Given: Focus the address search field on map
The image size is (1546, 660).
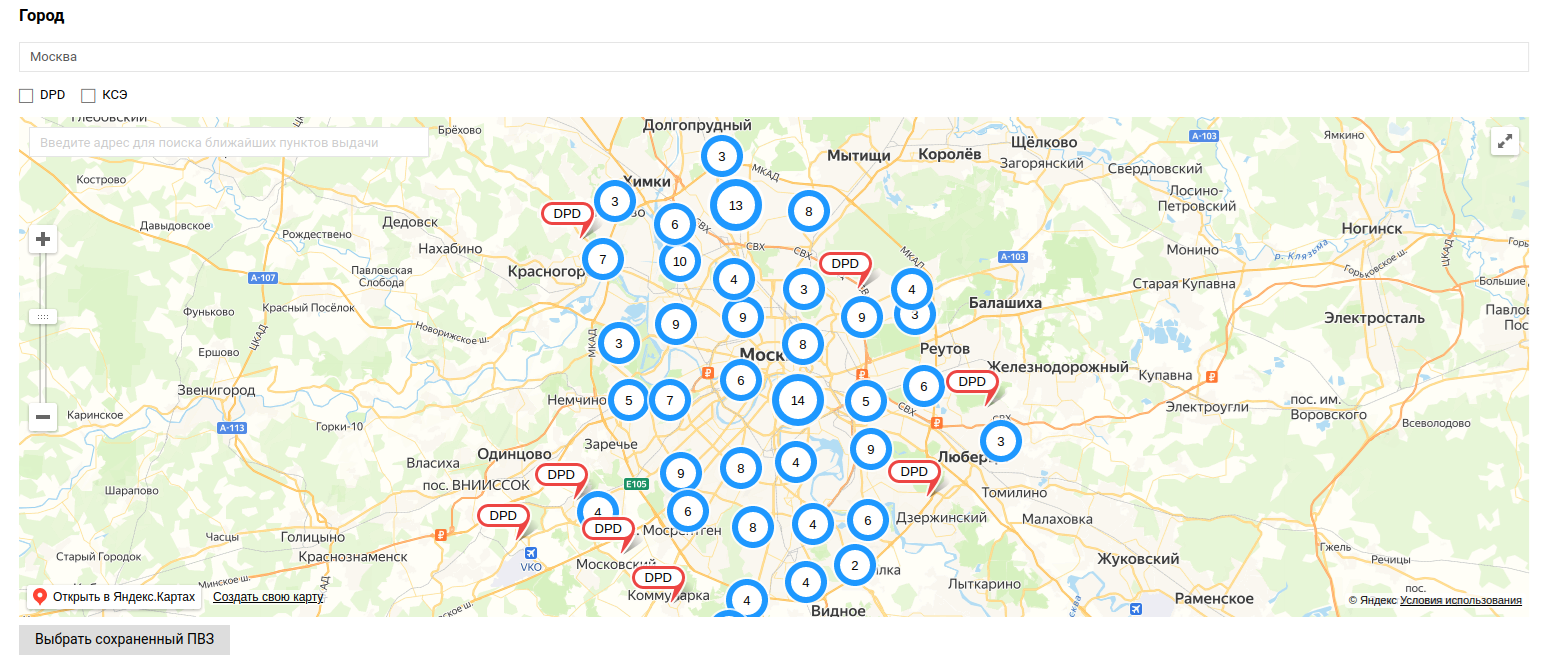Looking at the screenshot, I should (x=229, y=143).
